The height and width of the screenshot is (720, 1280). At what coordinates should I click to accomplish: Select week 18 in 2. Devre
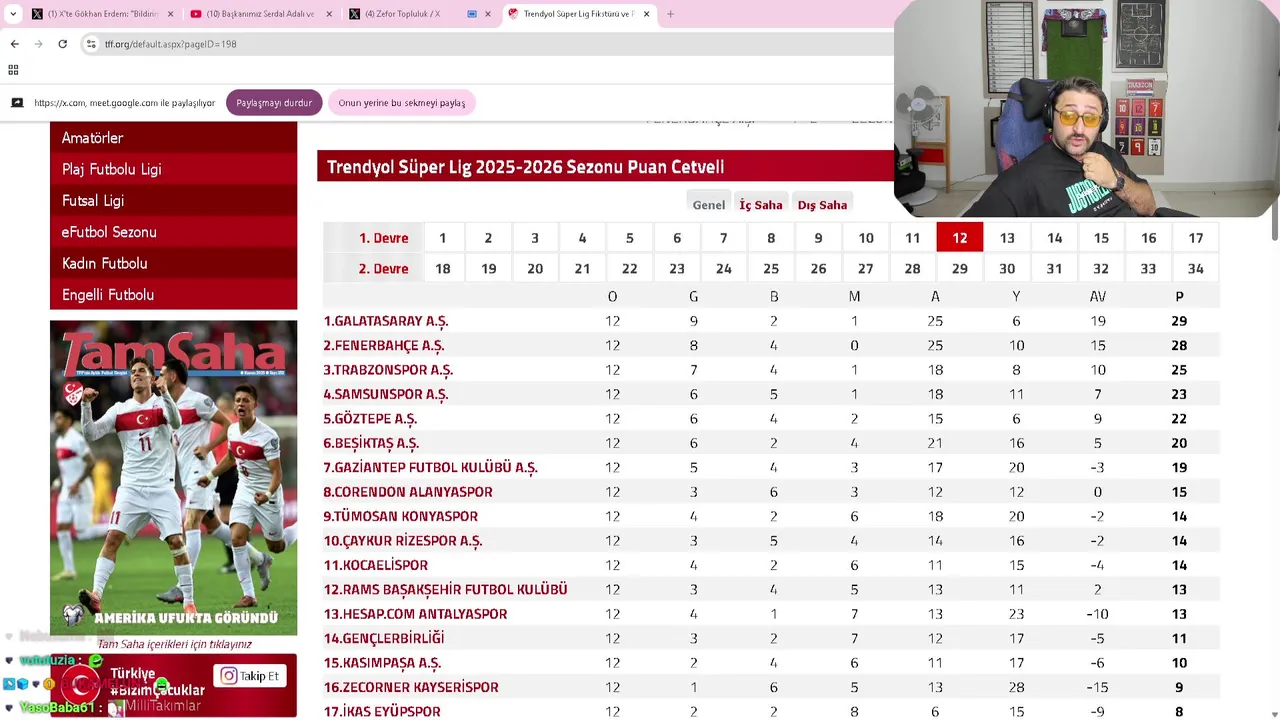[x=442, y=269]
